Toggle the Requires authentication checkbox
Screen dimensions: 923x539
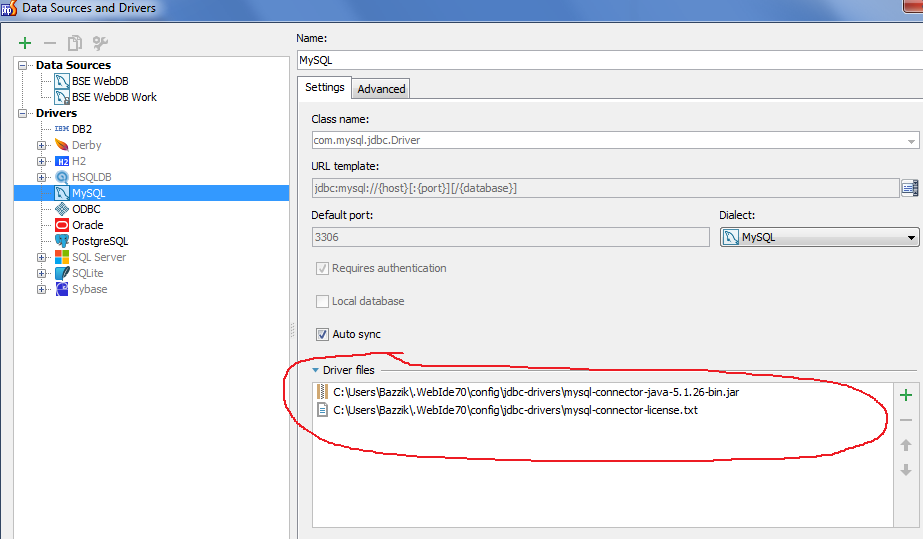[x=322, y=268]
